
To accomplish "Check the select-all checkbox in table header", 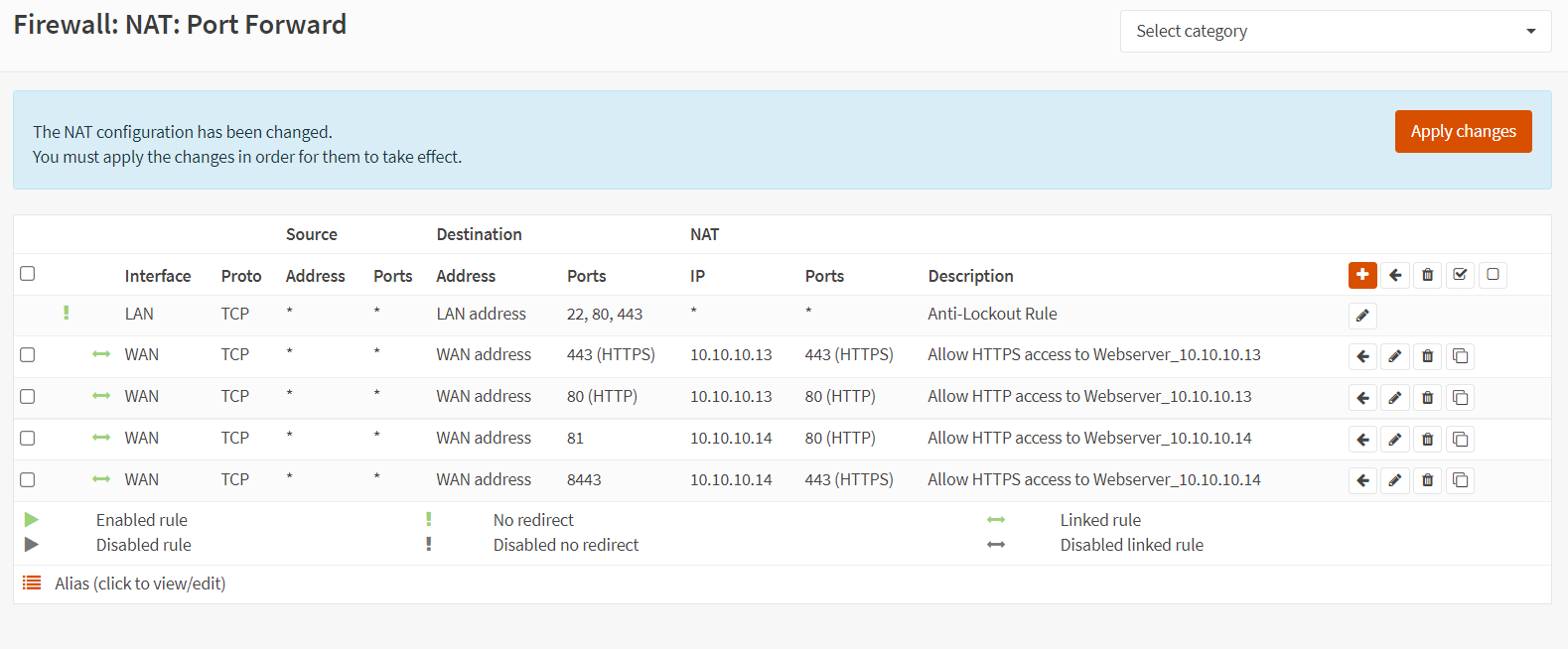I will (28, 274).
